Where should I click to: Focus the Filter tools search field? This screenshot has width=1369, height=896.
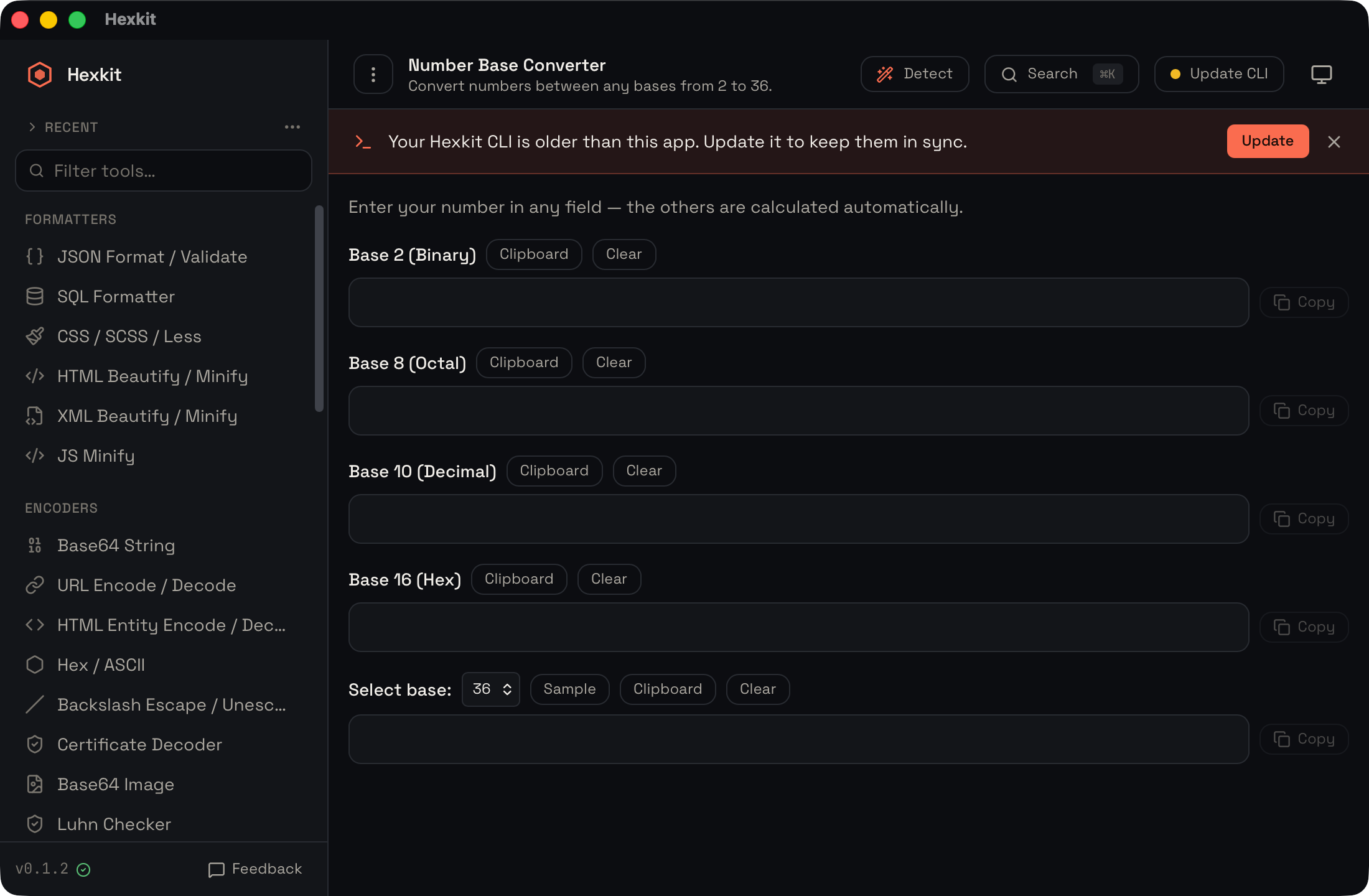(164, 170)
